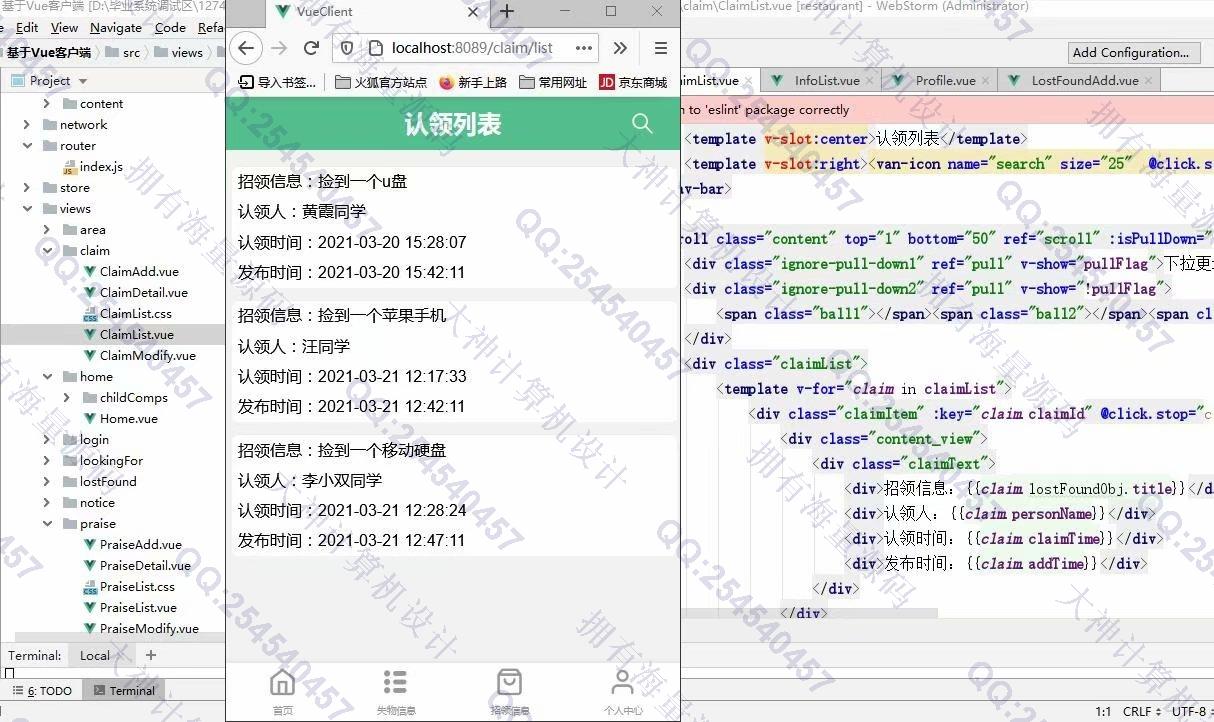Viewport: 1214px width, 722px height.
Task: Expand the childComps folder
Action: point(66,397)
